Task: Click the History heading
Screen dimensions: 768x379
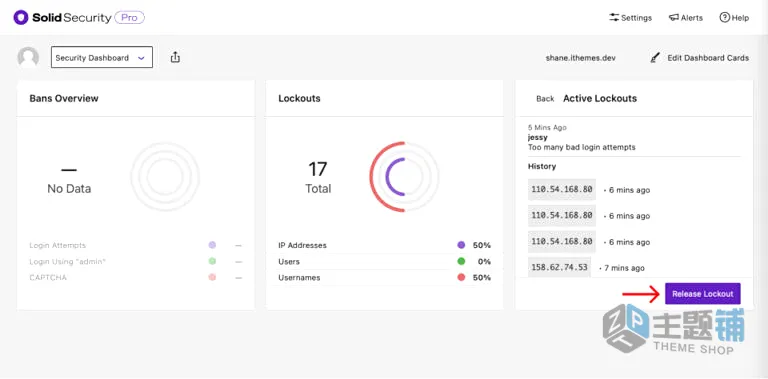Action: pyautogui.click(x=542, y=166)
